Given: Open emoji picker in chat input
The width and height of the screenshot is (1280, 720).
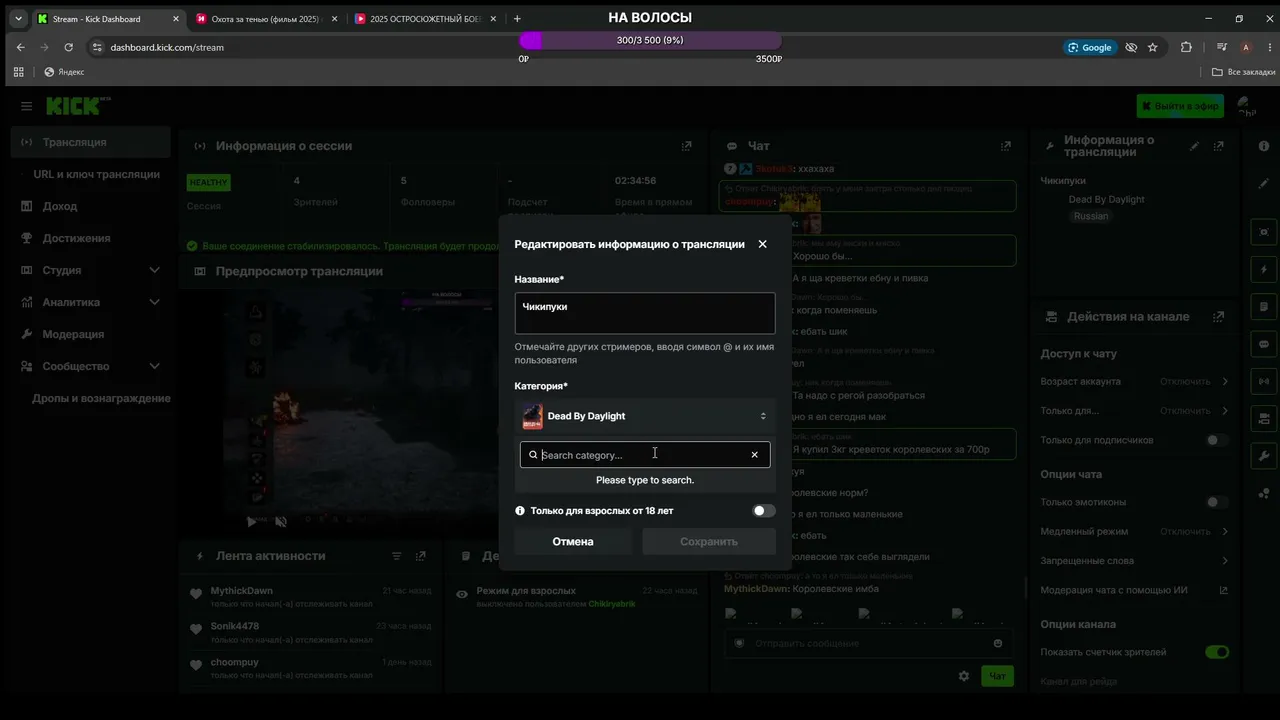Looking at the screenshot, I should (x=998, y=643).
